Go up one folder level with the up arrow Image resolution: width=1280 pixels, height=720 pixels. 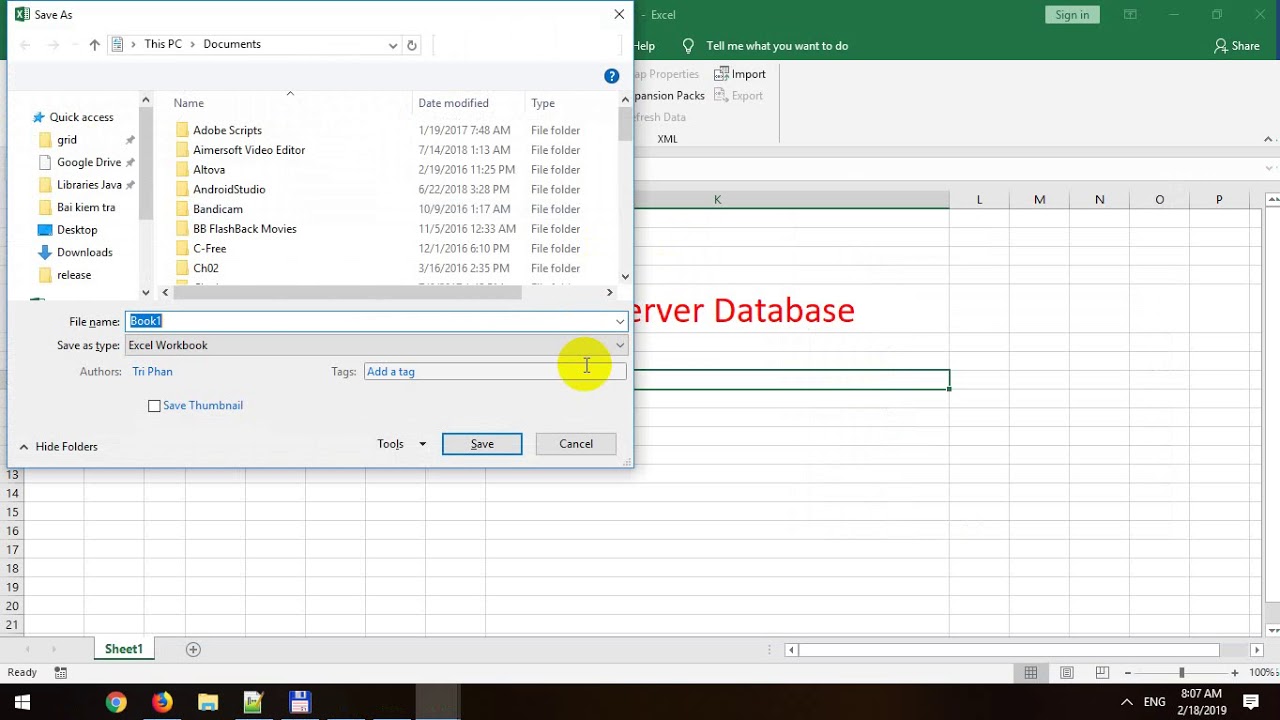(95, 45)
